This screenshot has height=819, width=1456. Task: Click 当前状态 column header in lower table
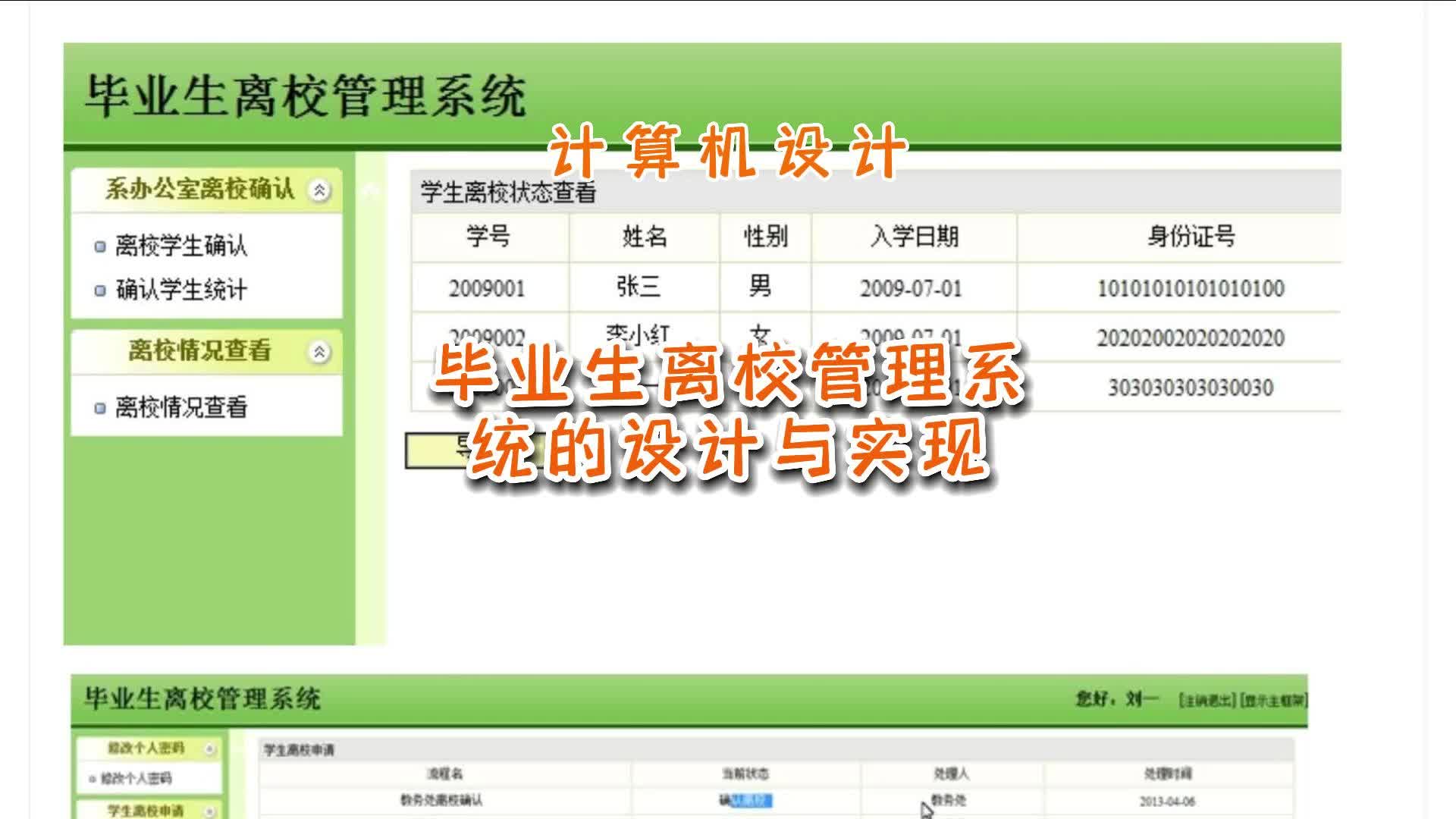coord(745,773)
